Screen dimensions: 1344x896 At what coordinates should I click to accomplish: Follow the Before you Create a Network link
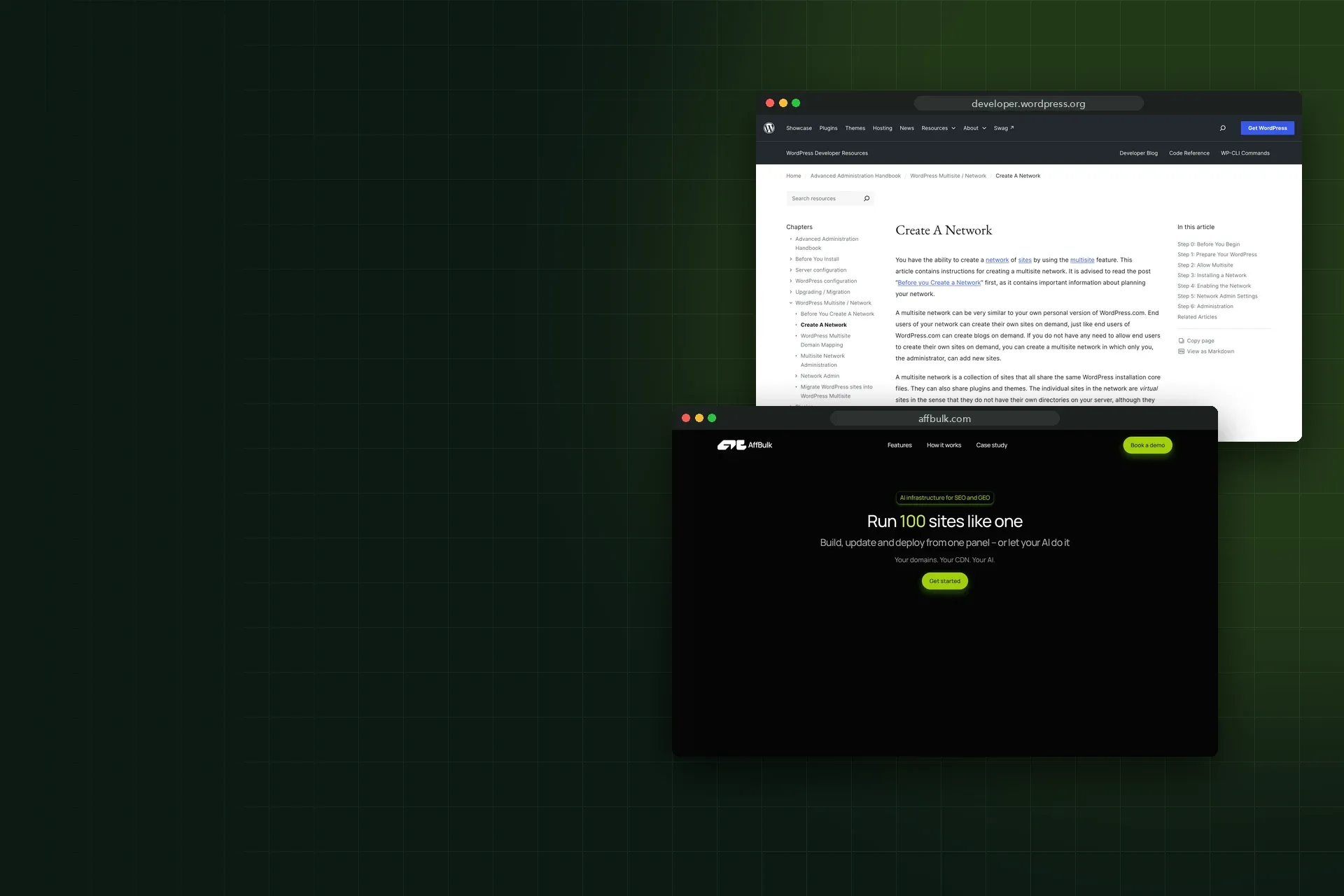coord(939,283)
